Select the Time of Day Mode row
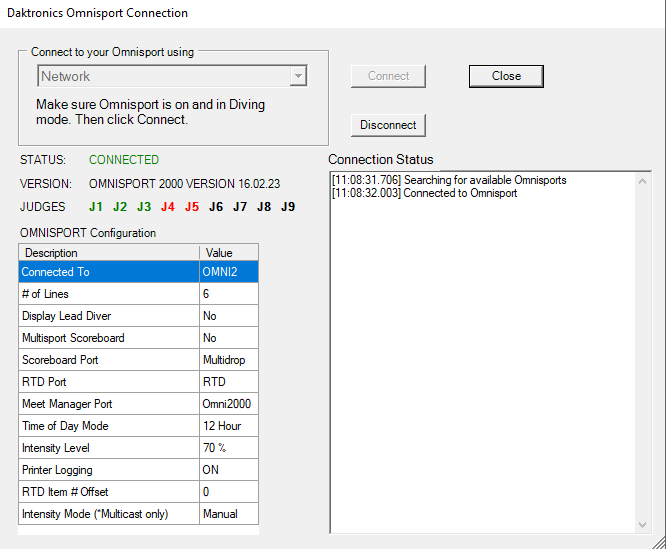 pyautogui.click(x=138, y=426)
